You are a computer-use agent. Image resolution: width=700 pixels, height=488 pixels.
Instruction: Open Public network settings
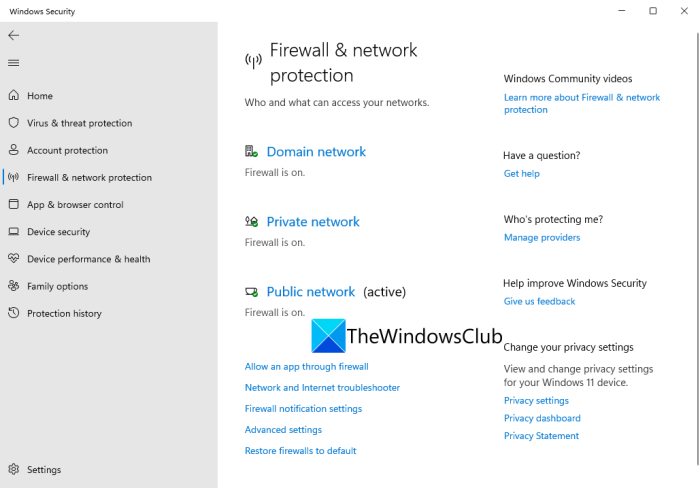310,292
